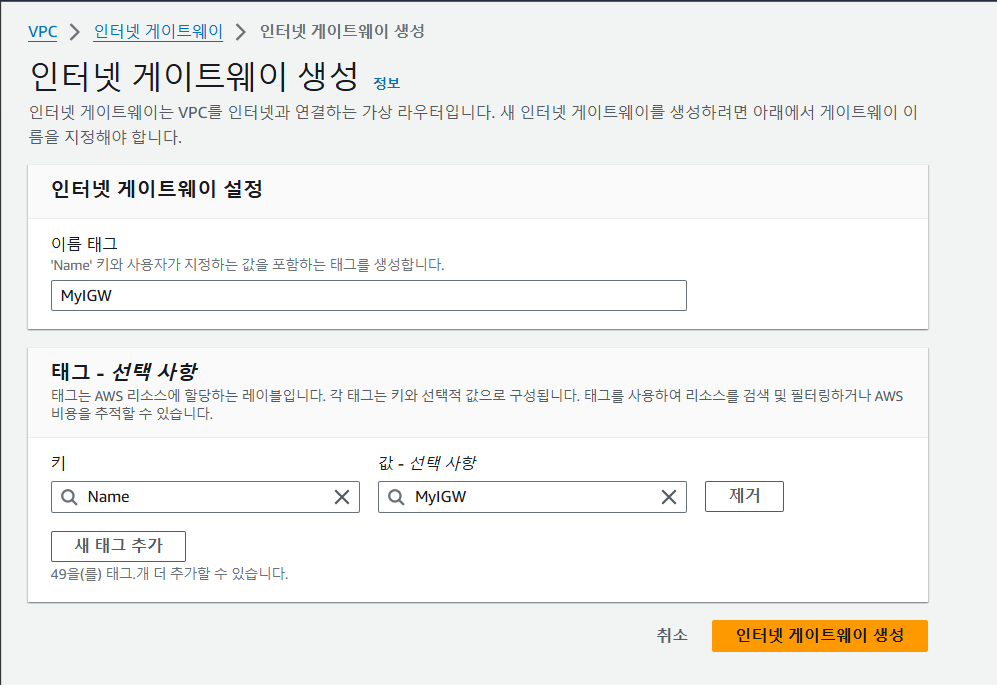Click the 인터넷 게이트웨이 설정 section heading
997x685 pixels.
pyautogui.click(x=156, y=189)
